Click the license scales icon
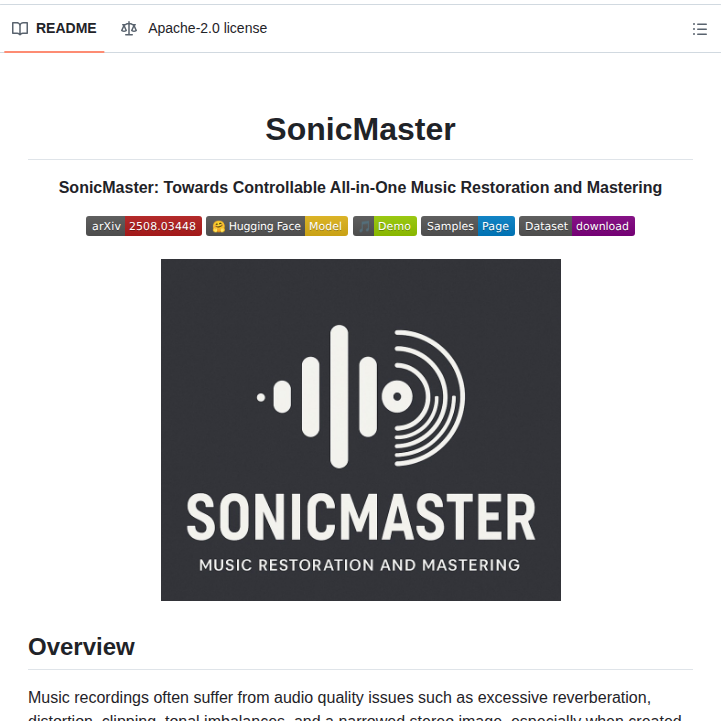721x721 pixels. coord(129,29)
